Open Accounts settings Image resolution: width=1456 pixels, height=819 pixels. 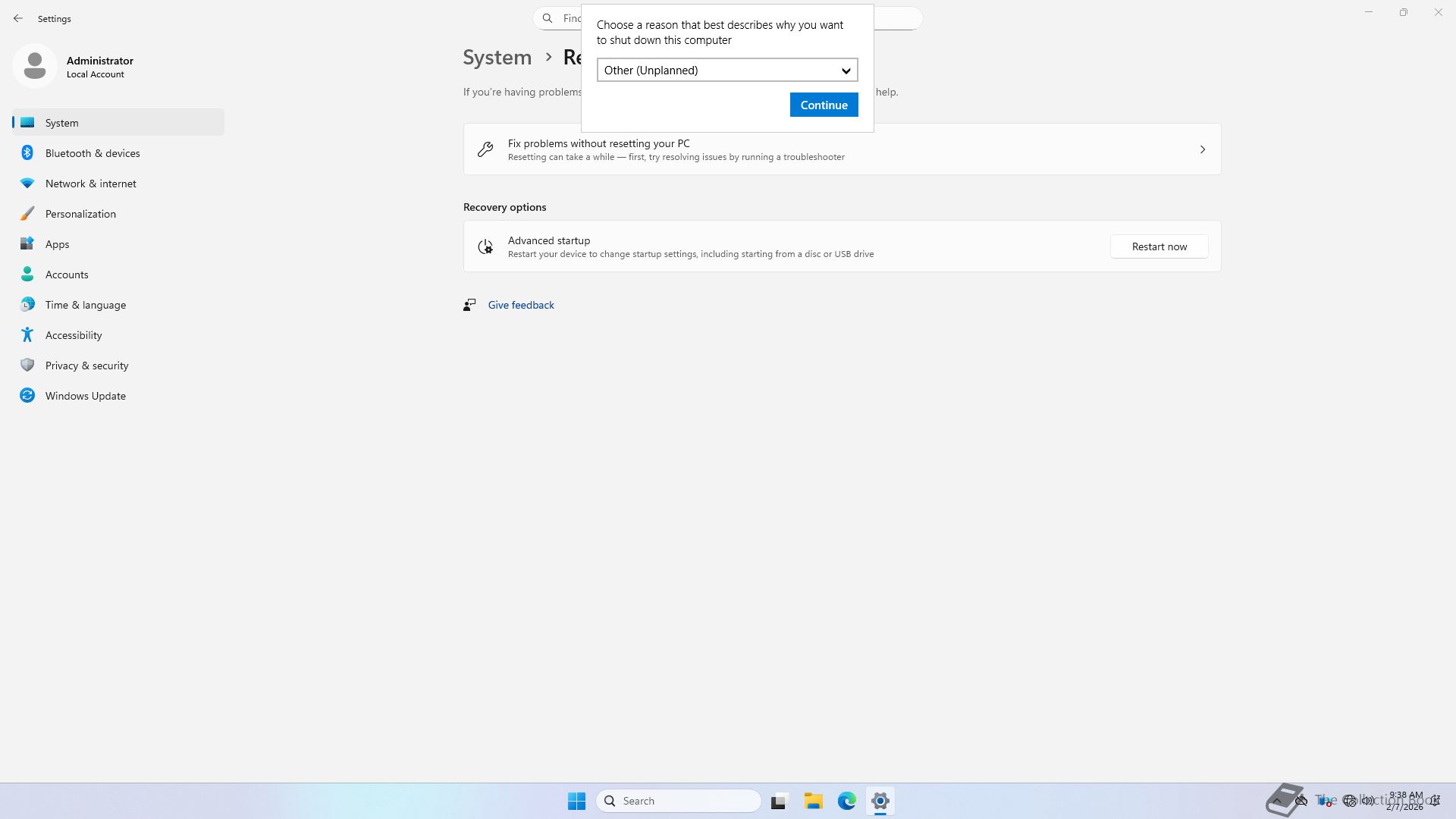tap(67, 275)
